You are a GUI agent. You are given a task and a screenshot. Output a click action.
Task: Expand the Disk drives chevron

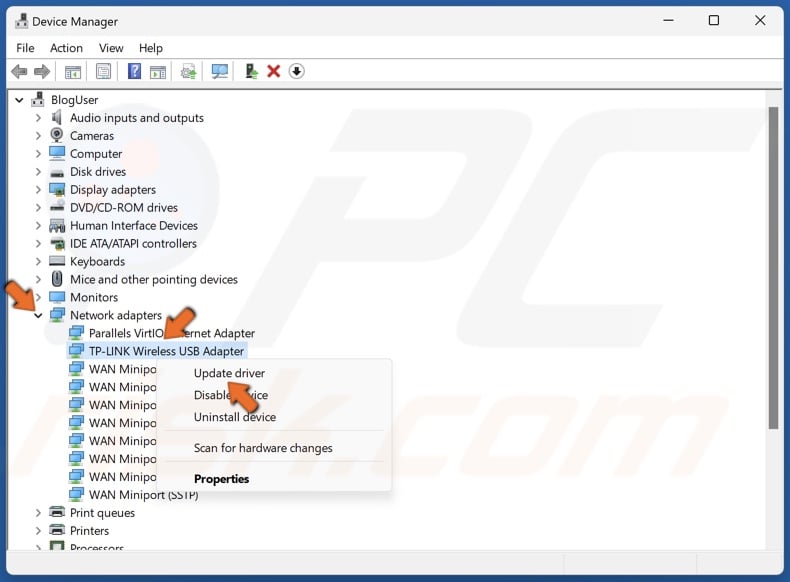click(x=38, y=172)
